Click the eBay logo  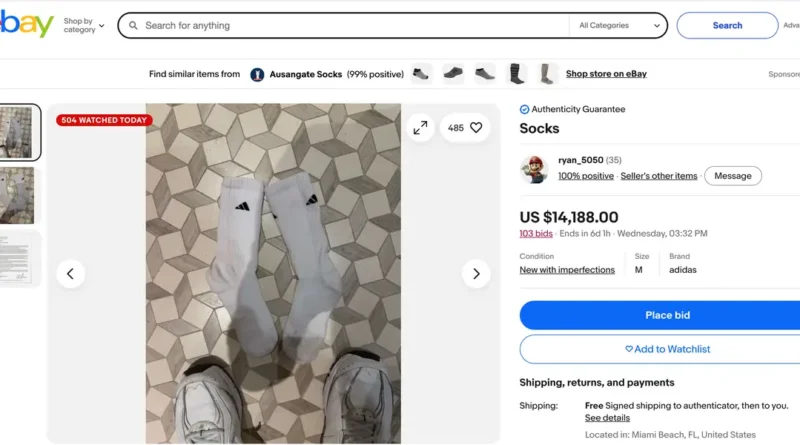tap(27, 24)
